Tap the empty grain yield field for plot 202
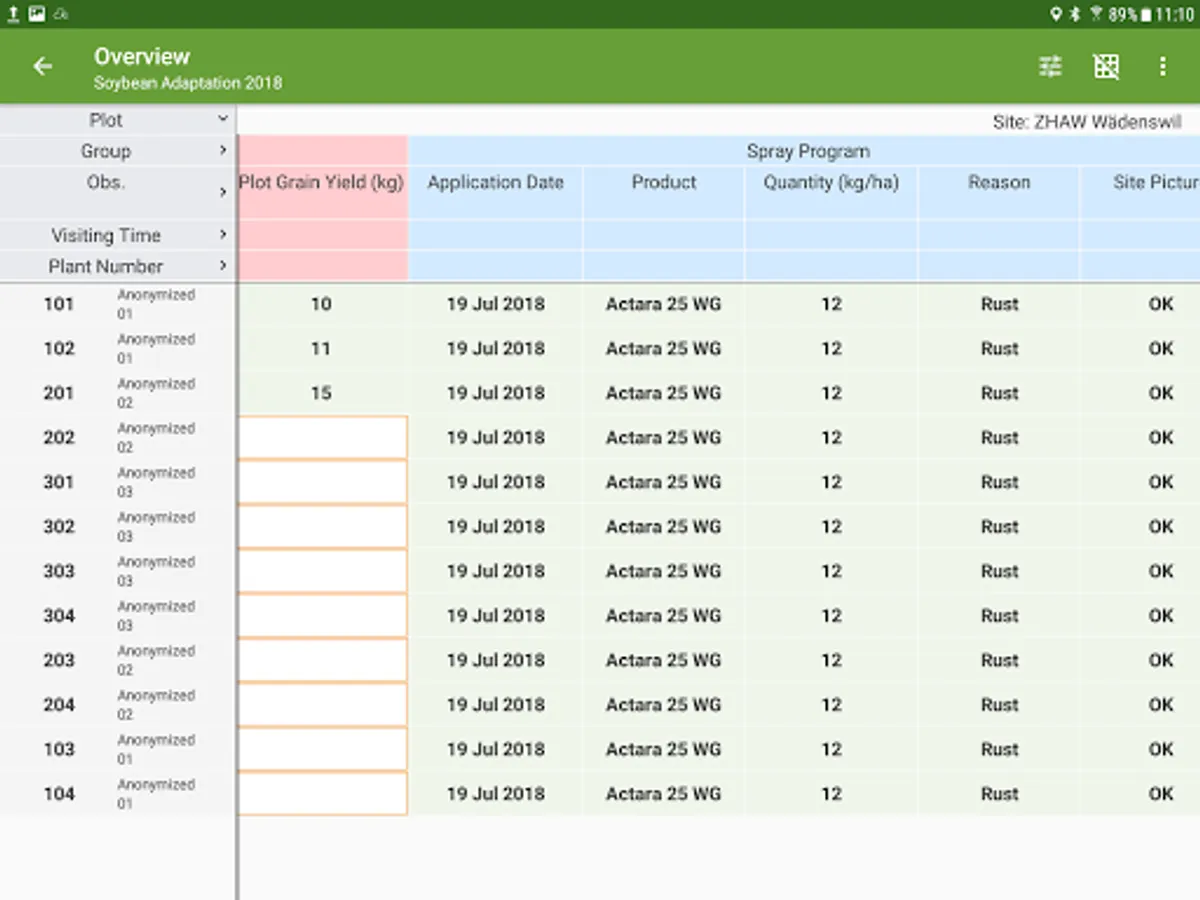This screenshot has height=900, width=1200. click(322, 438)
